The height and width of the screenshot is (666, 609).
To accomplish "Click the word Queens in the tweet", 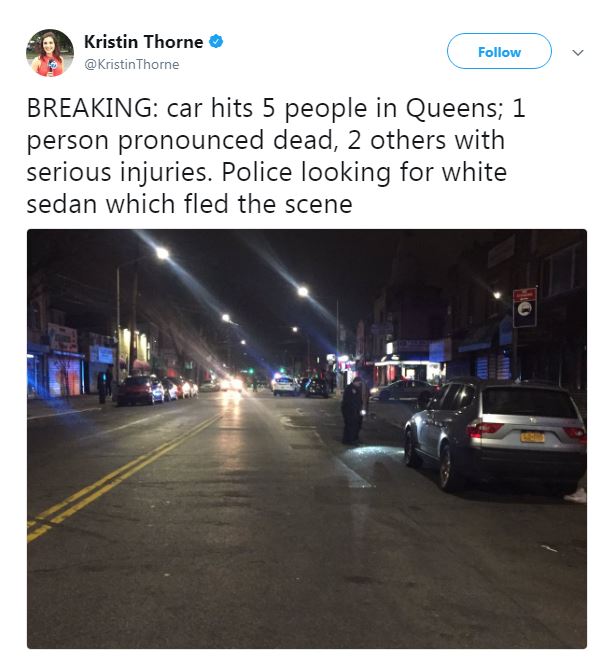I will point(454,108).
